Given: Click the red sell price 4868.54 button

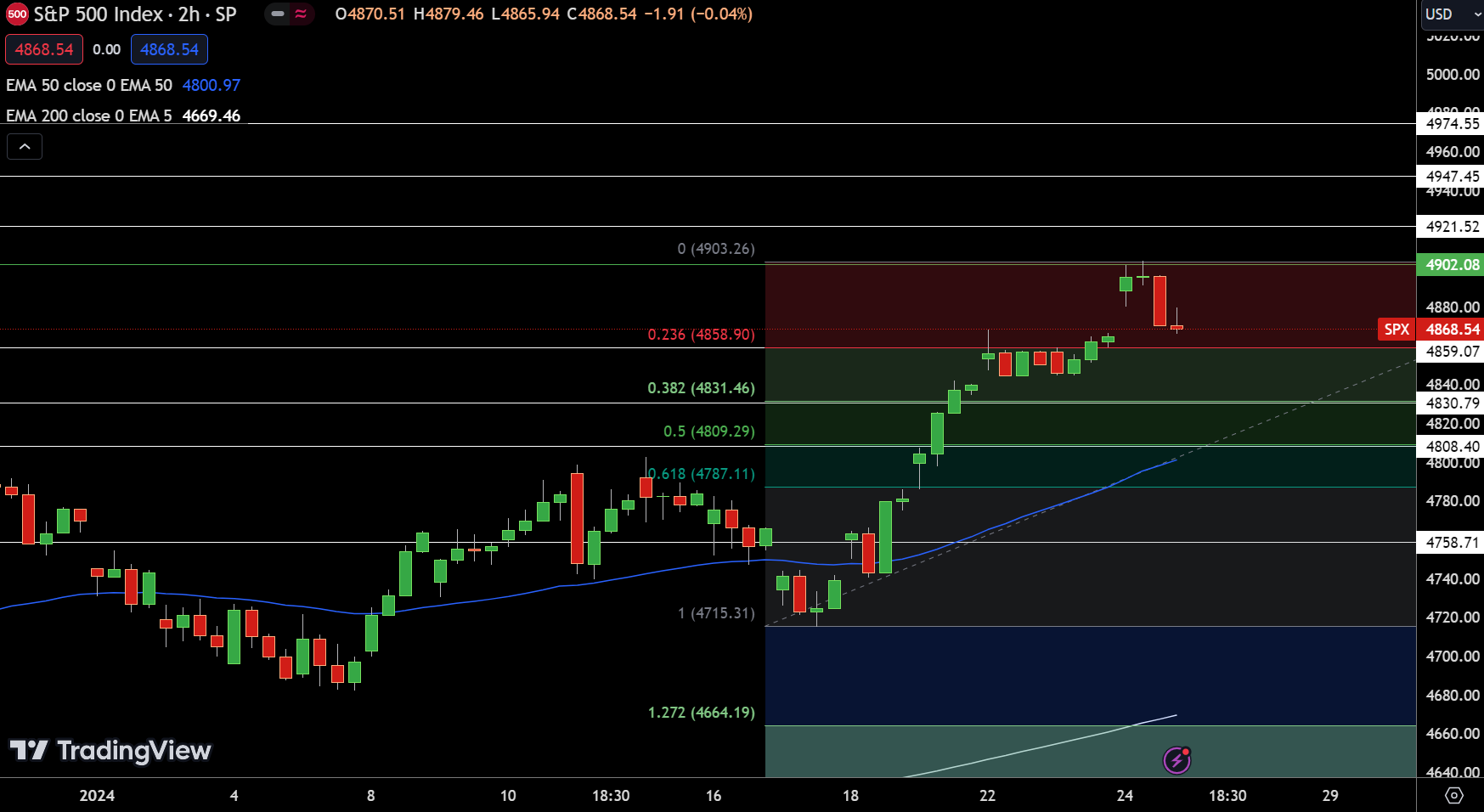Looking at the screenshot, I should point(44,49).
